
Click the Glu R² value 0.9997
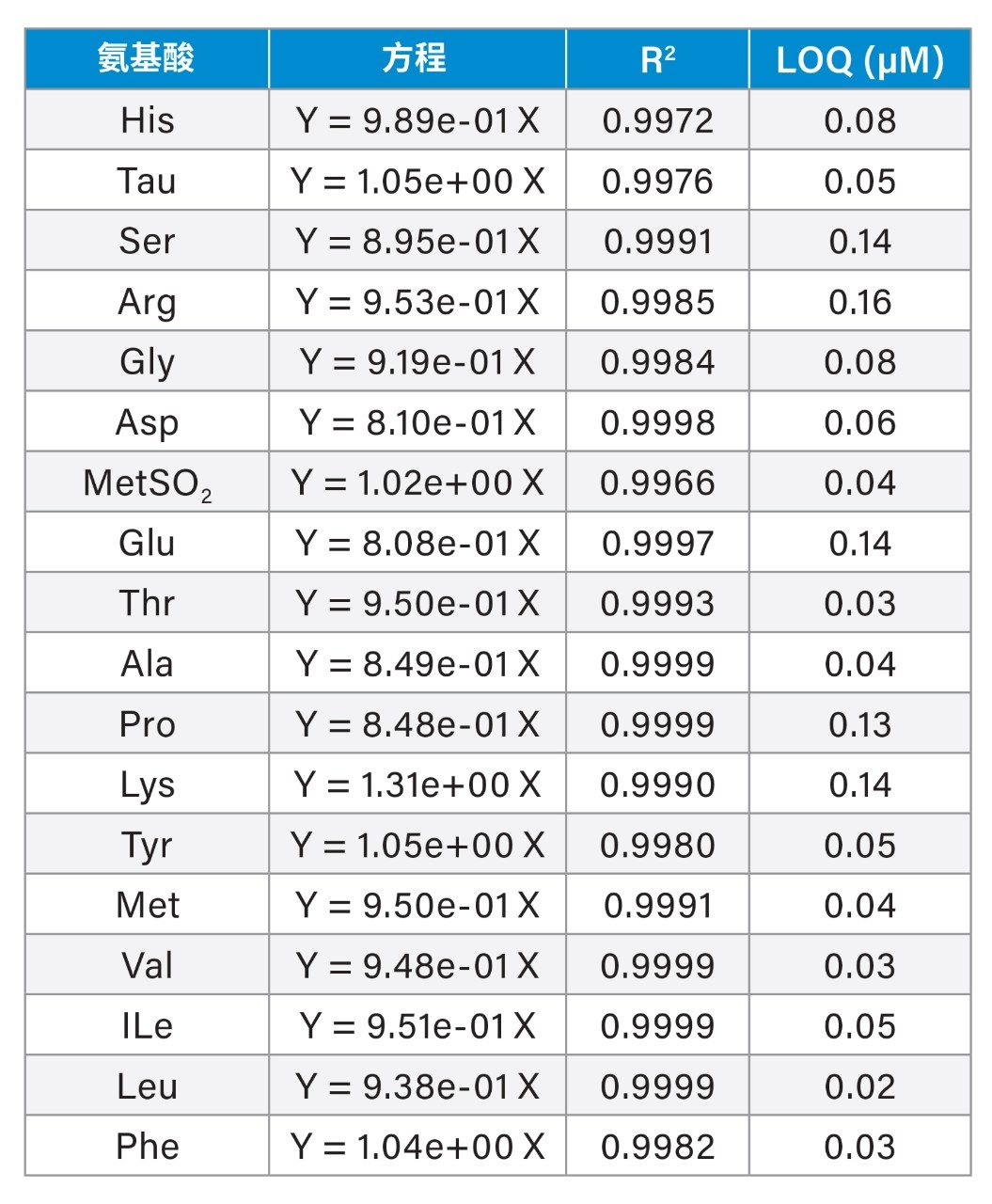pos(657,543)
